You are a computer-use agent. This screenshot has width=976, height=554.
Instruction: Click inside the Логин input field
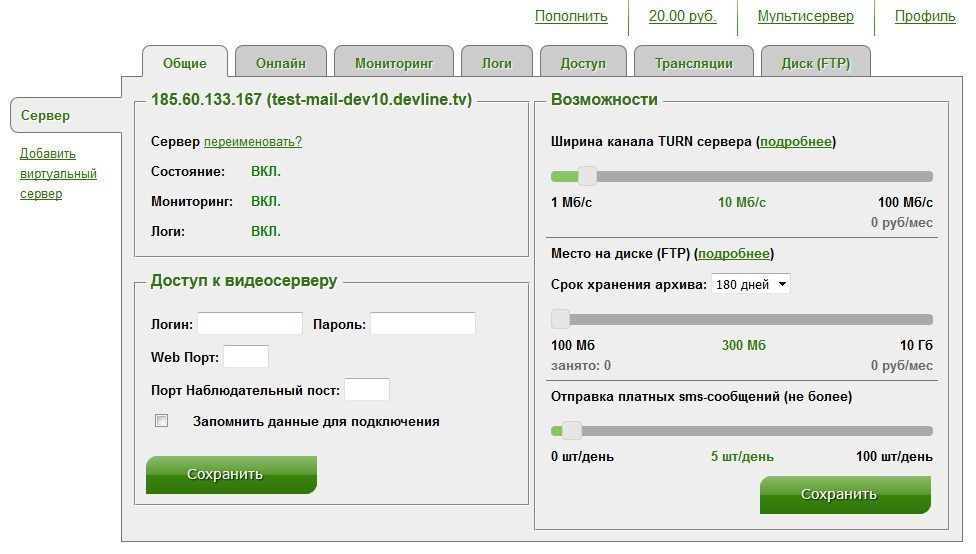(x=250, y=324)
